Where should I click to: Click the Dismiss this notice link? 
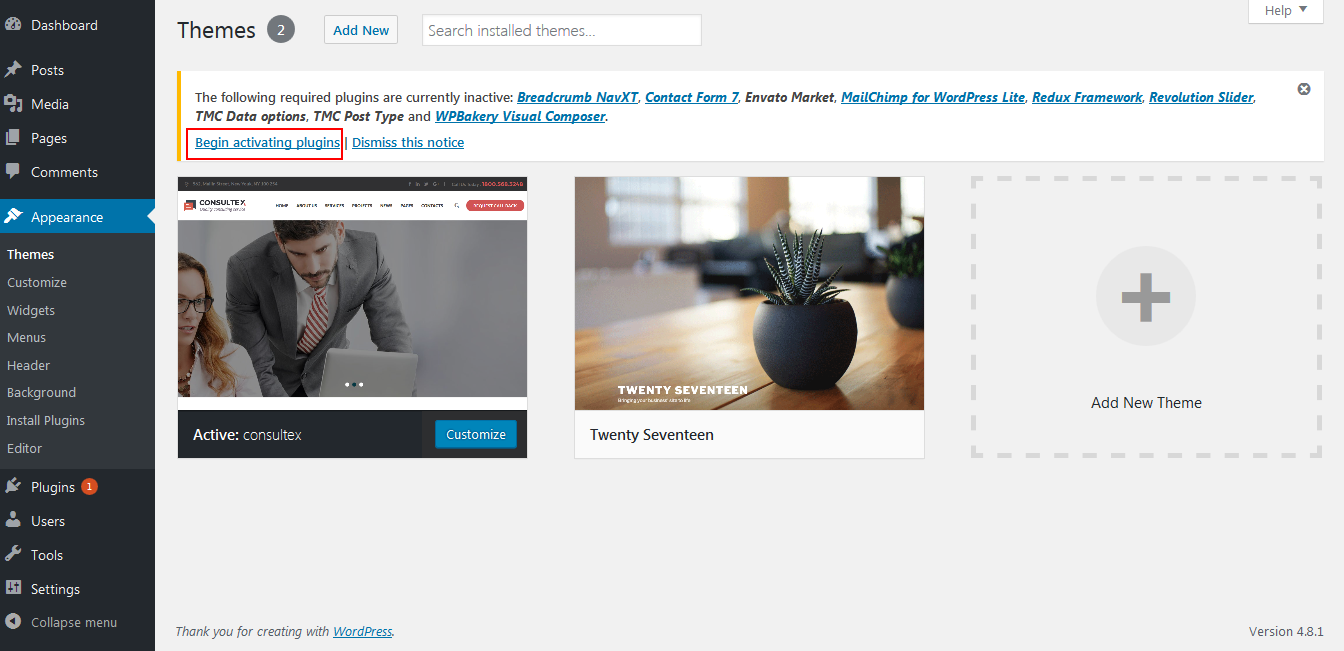408,142
